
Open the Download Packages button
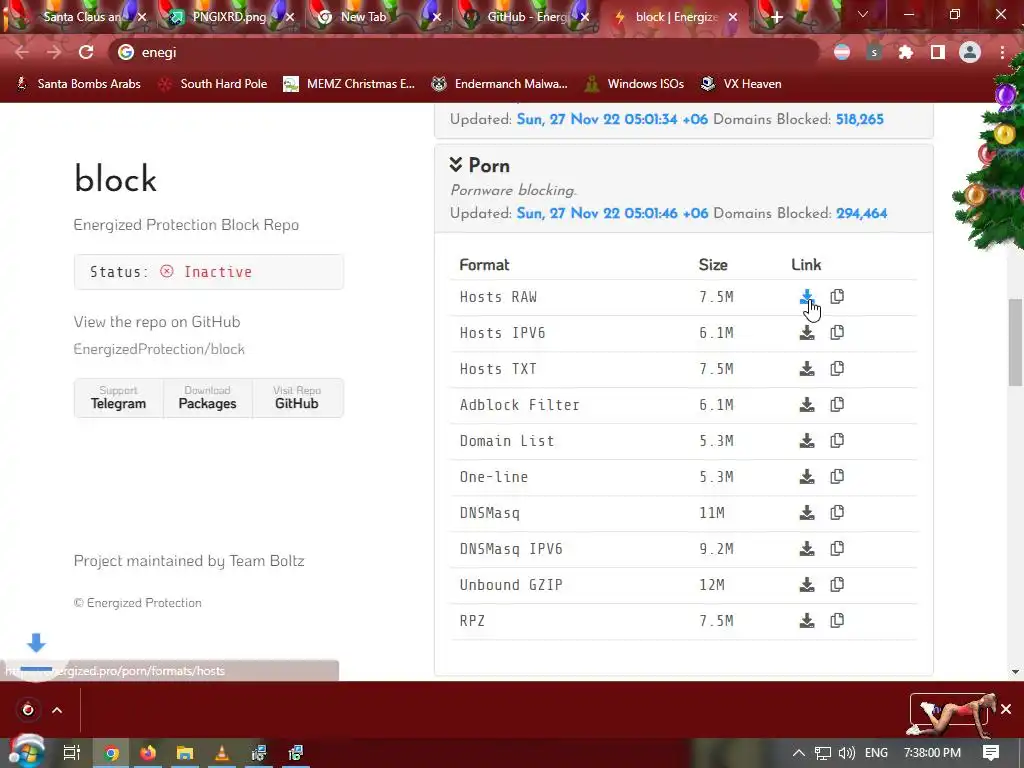(x=208, y=398)
